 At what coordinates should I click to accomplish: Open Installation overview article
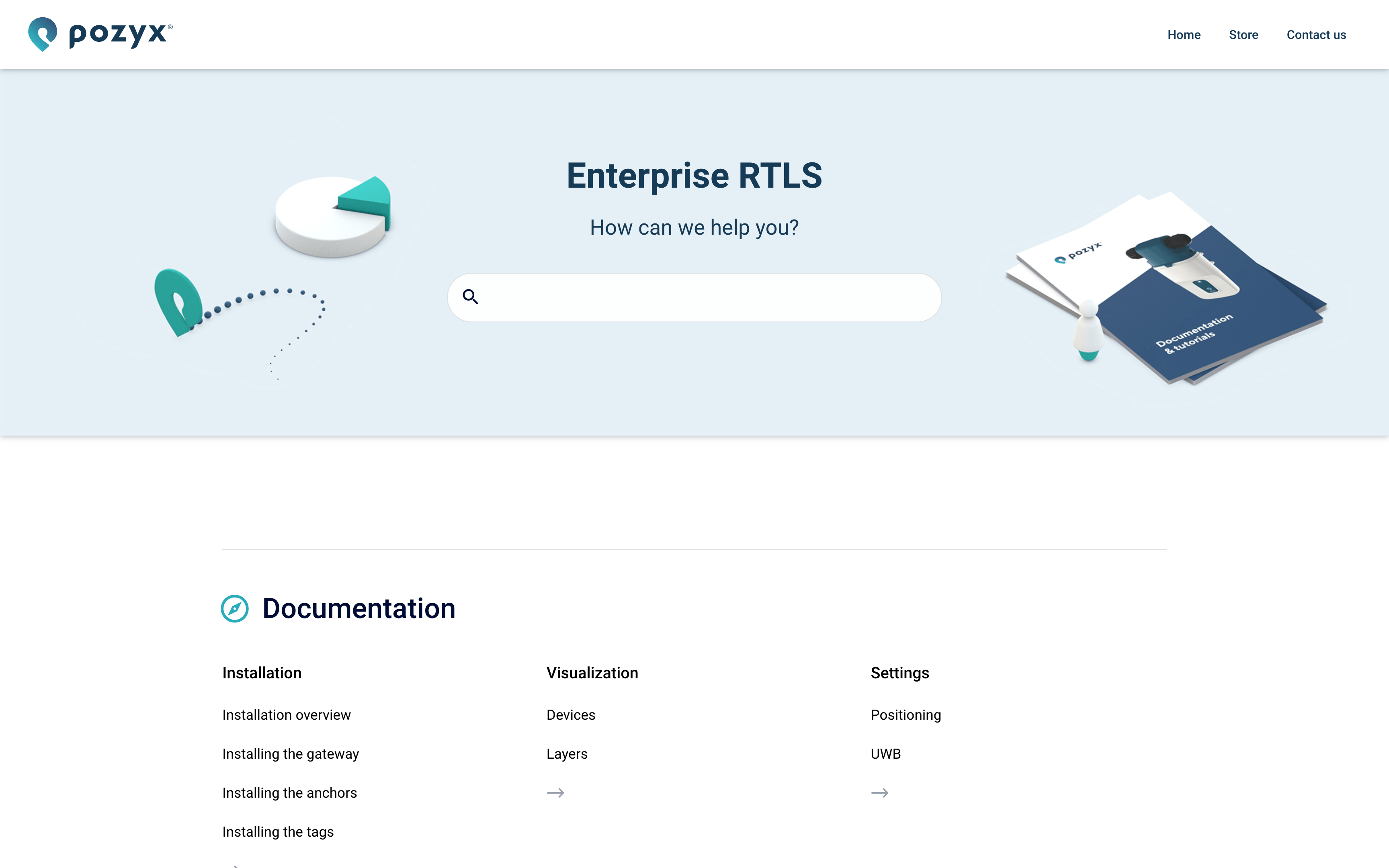(x=287, y=715)
